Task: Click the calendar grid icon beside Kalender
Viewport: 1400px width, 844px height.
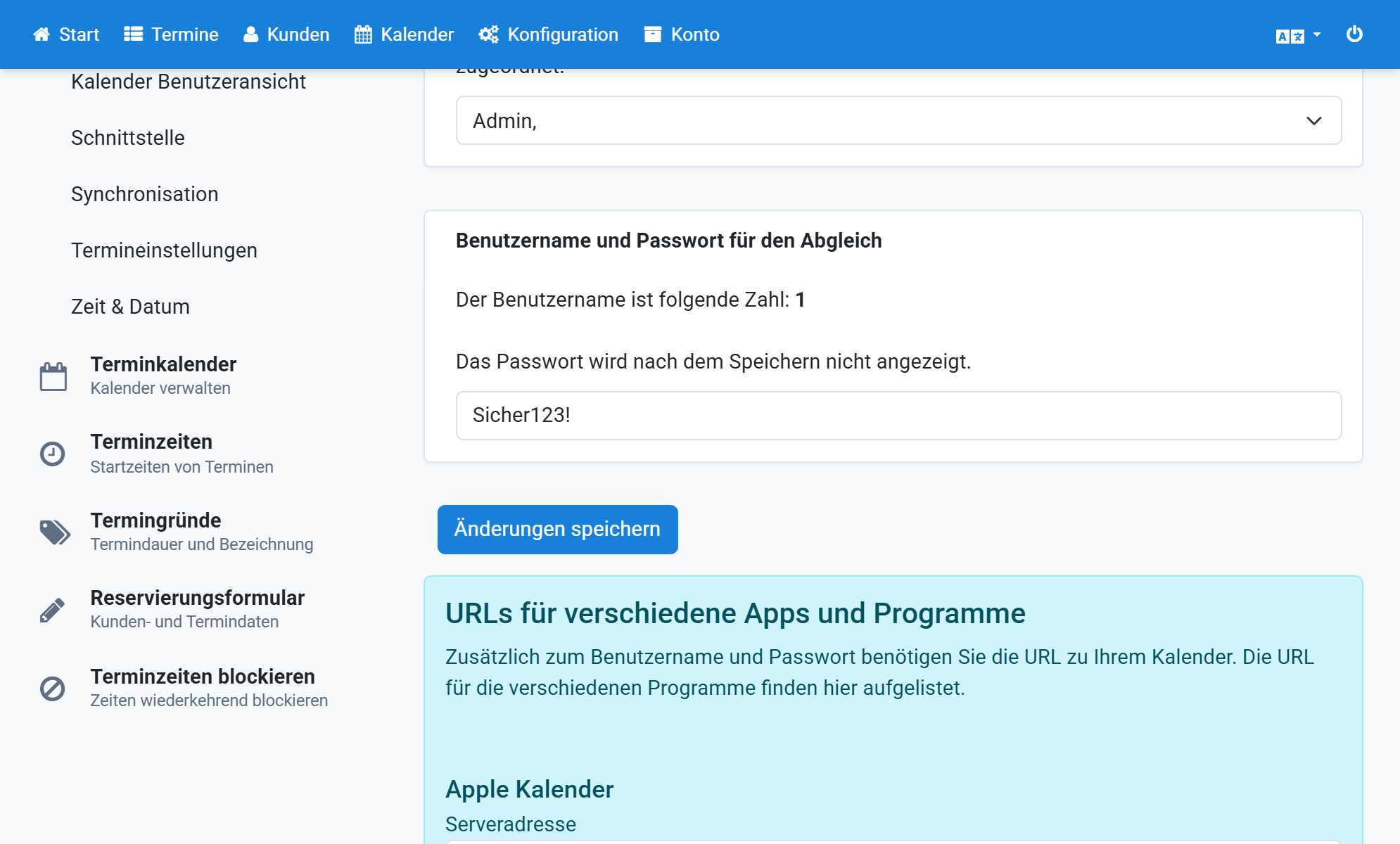Action: coord(363,34)
